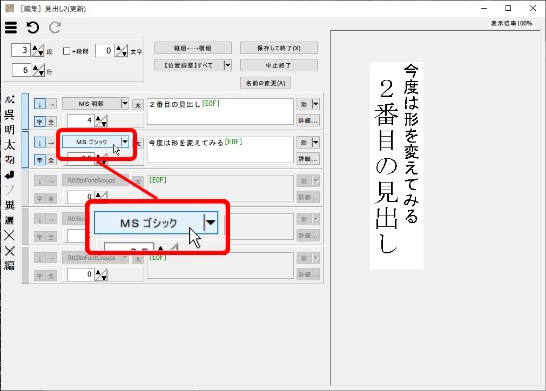Select the 太 icon in left sidebar

click(x=9, y=144)
